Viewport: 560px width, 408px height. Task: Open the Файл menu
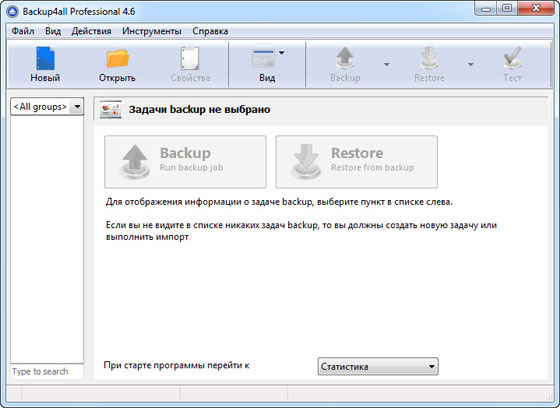click(x=23, y=31)
